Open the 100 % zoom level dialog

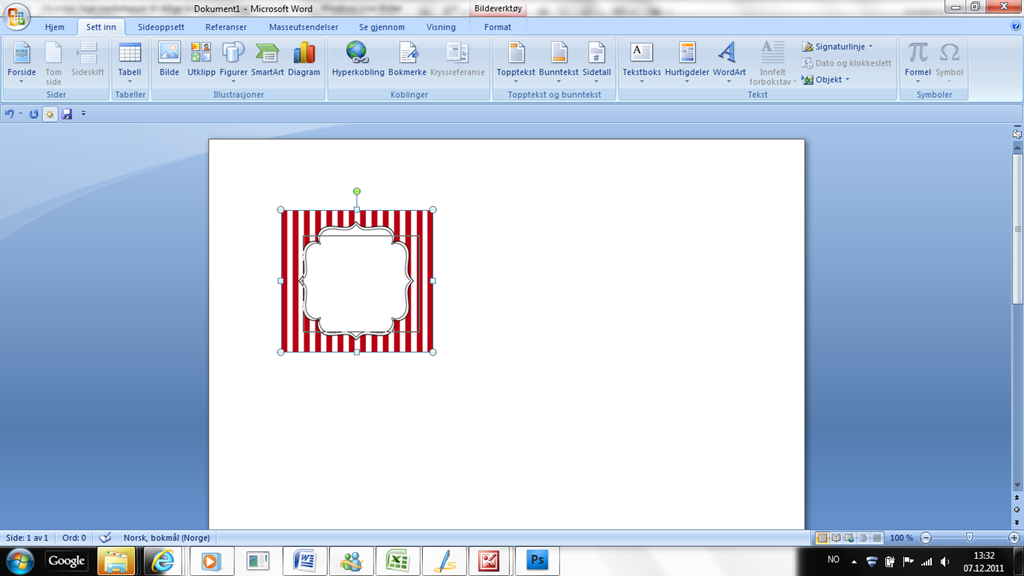pyautogui.click(x=901, y=538)
